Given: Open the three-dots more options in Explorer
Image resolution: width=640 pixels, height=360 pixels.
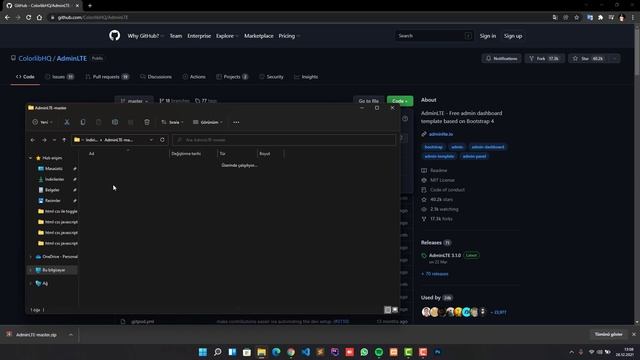Looking at the screenshot, I should coord(236,122).
